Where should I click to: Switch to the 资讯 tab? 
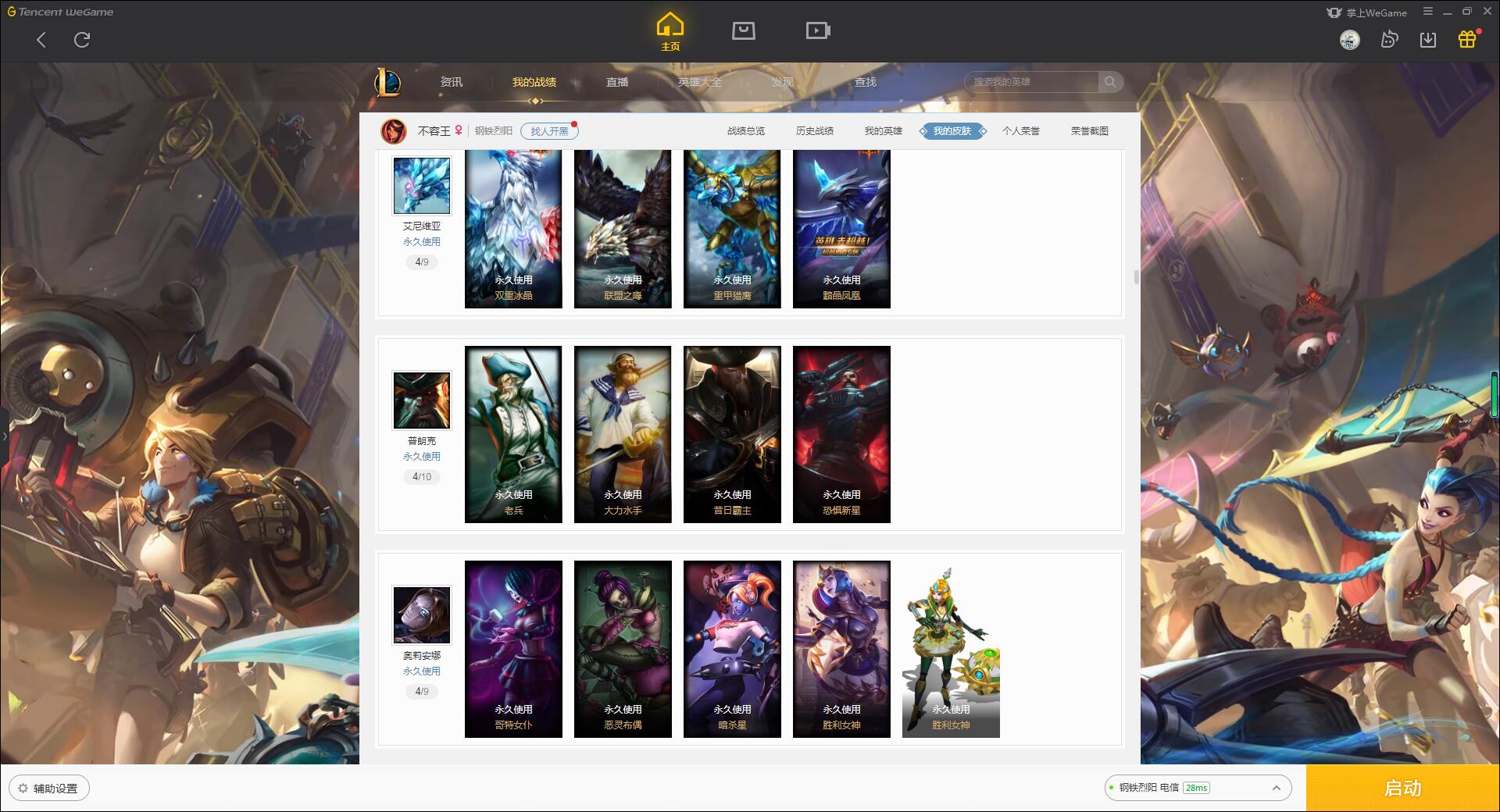(x=451, y=82)
